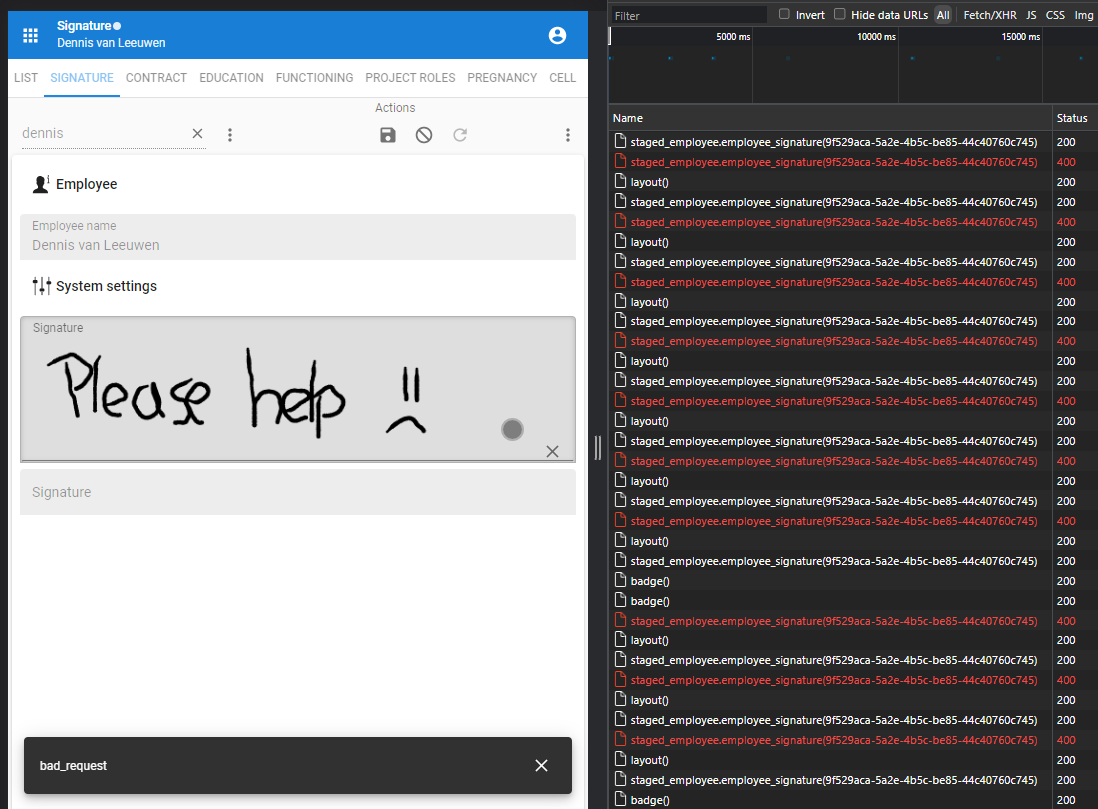Click the 'Employee' section heading

tap(87, 184)
